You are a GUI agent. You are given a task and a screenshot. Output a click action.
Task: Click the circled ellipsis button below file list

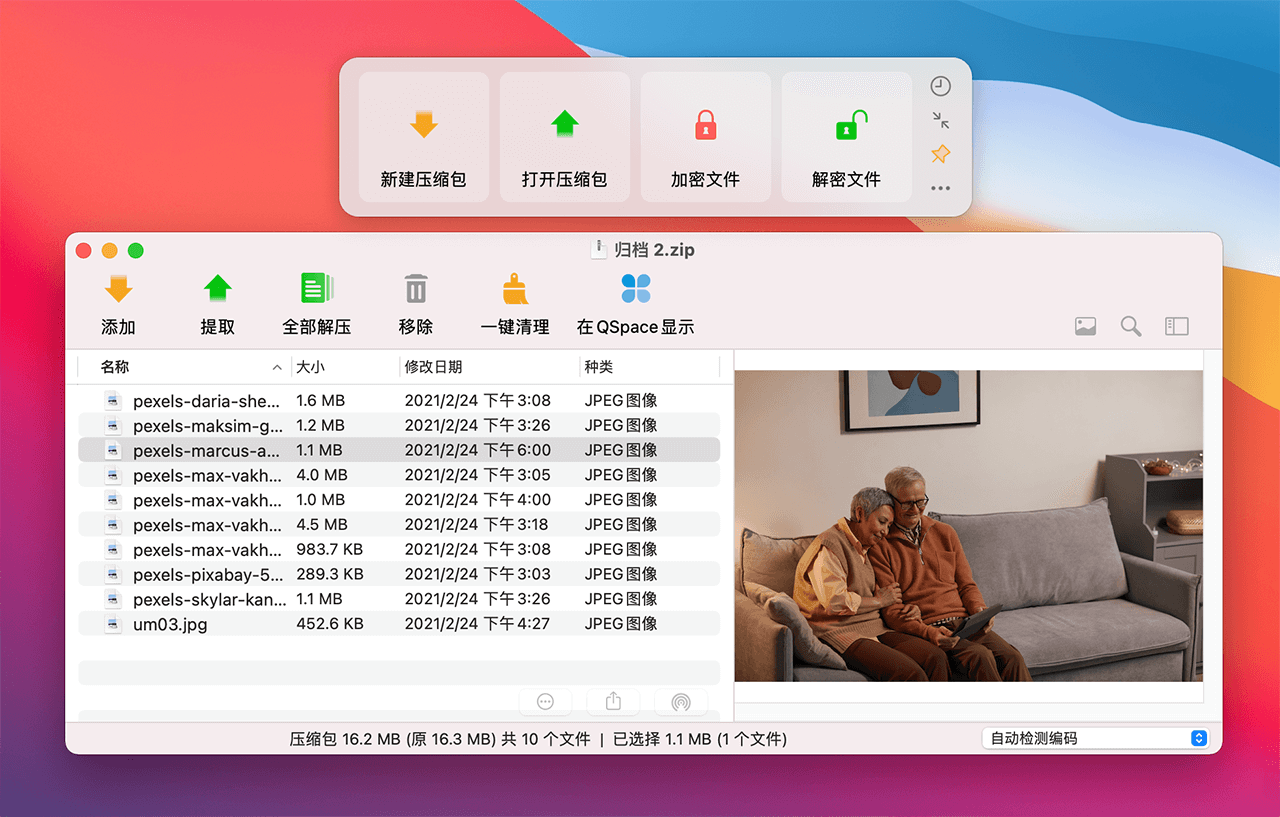point(546,702)
